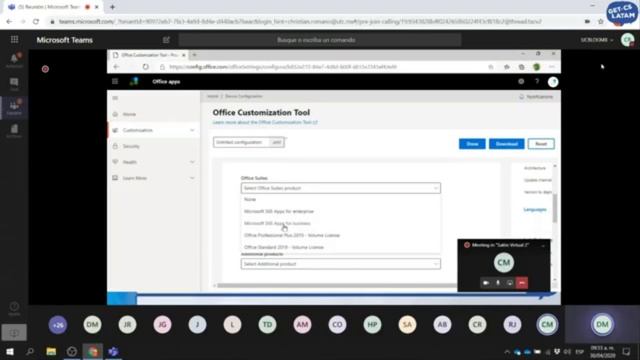Choose Office Professional Plus 2019 Volume License
The image size is (640, 360).
341,236
